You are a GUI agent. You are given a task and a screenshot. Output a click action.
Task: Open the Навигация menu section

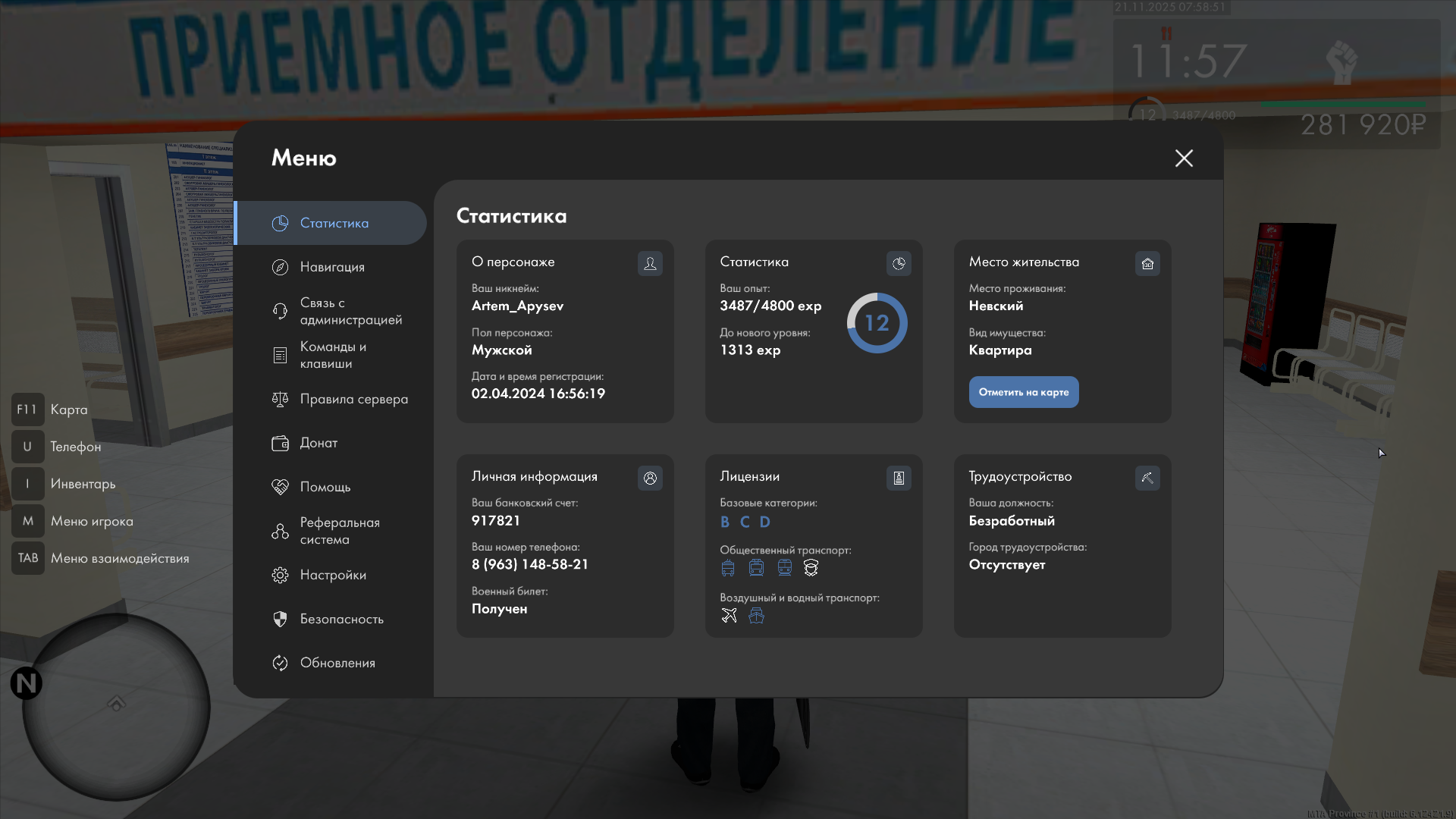(332, 267)
